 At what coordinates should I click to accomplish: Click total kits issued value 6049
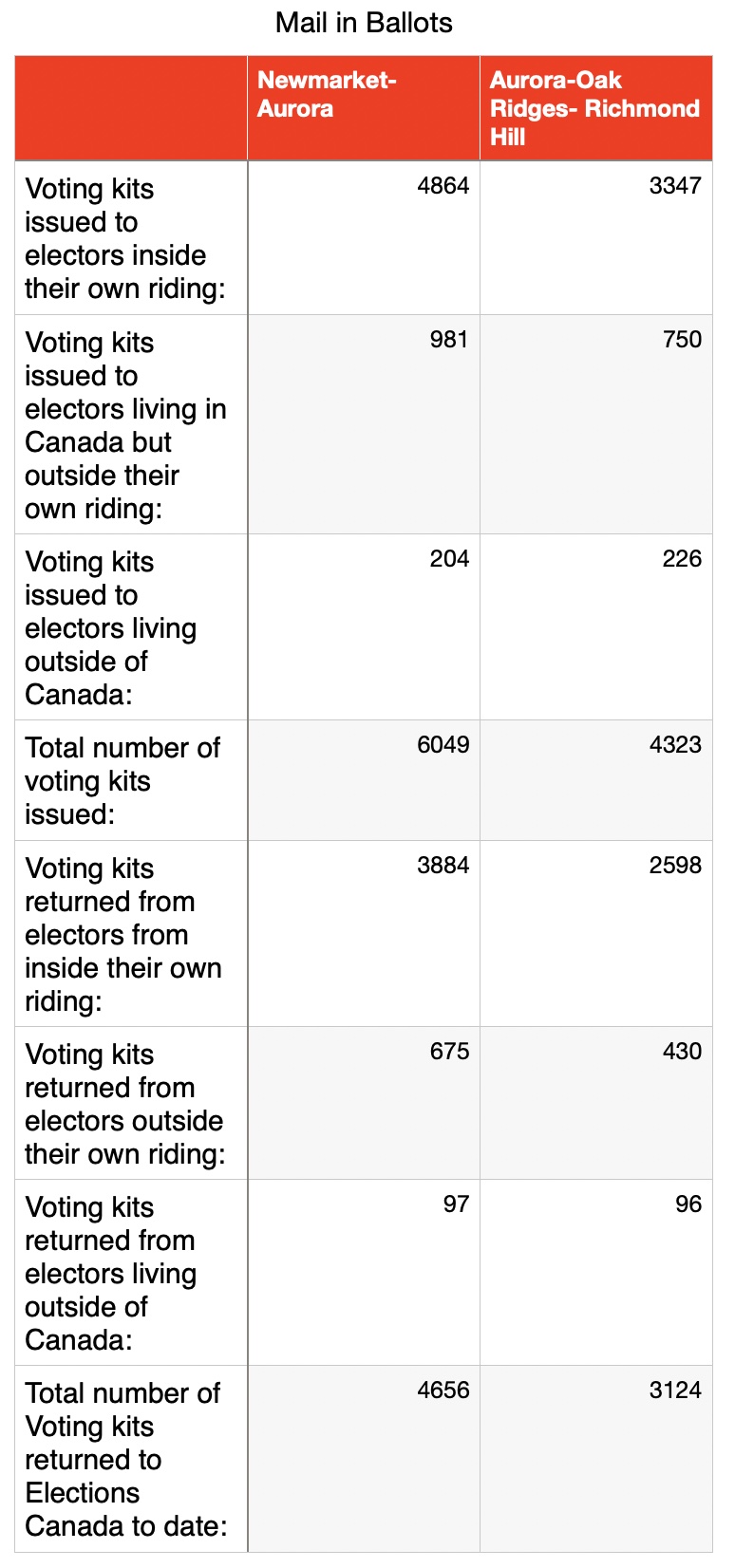point(364,780)
